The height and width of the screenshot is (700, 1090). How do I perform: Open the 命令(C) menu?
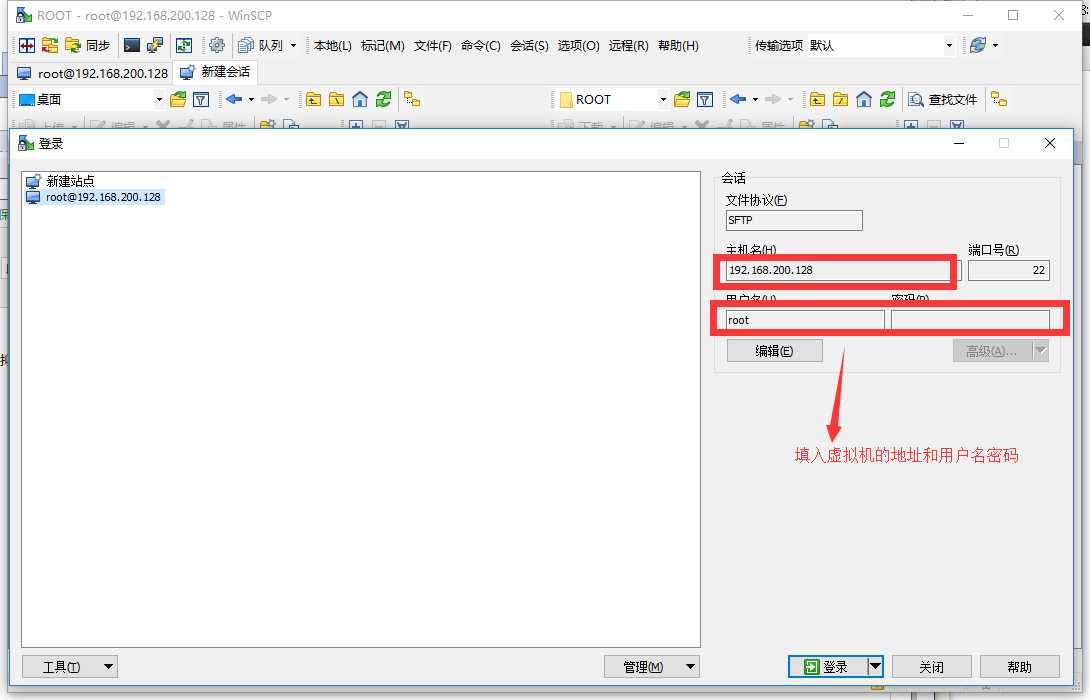(480, 45)
